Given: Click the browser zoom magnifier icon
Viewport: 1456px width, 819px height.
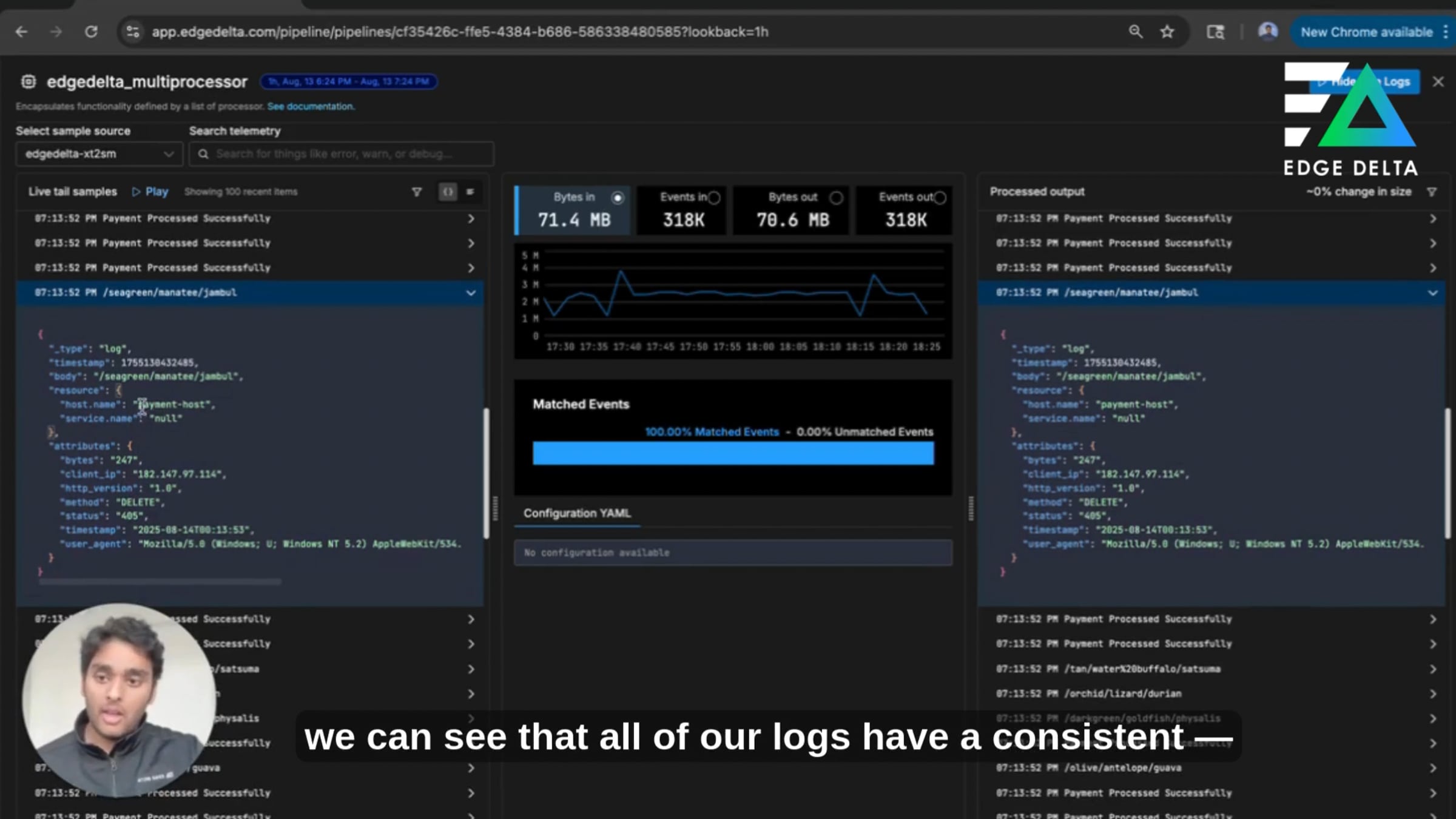Looking at the screenshot, I should pyautogui.click(x=1136, y=32).
